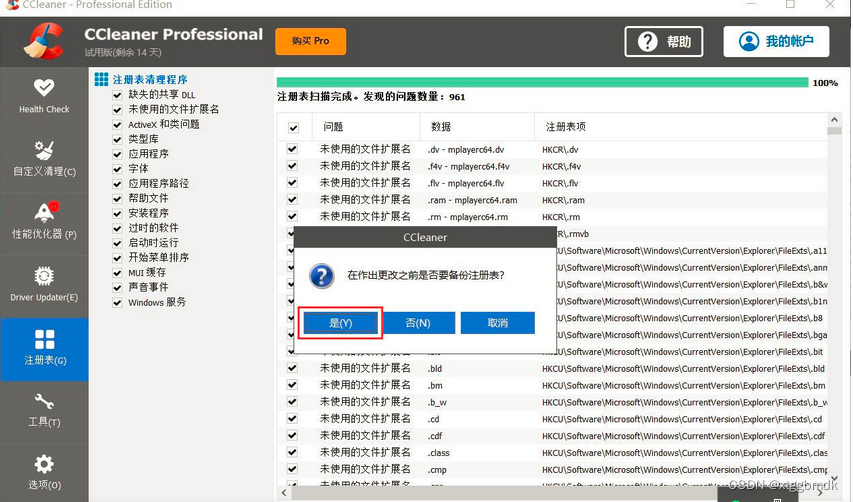853x502 pixels.
Task: Open the Tools wrench icon
Action: click(44, 401)
